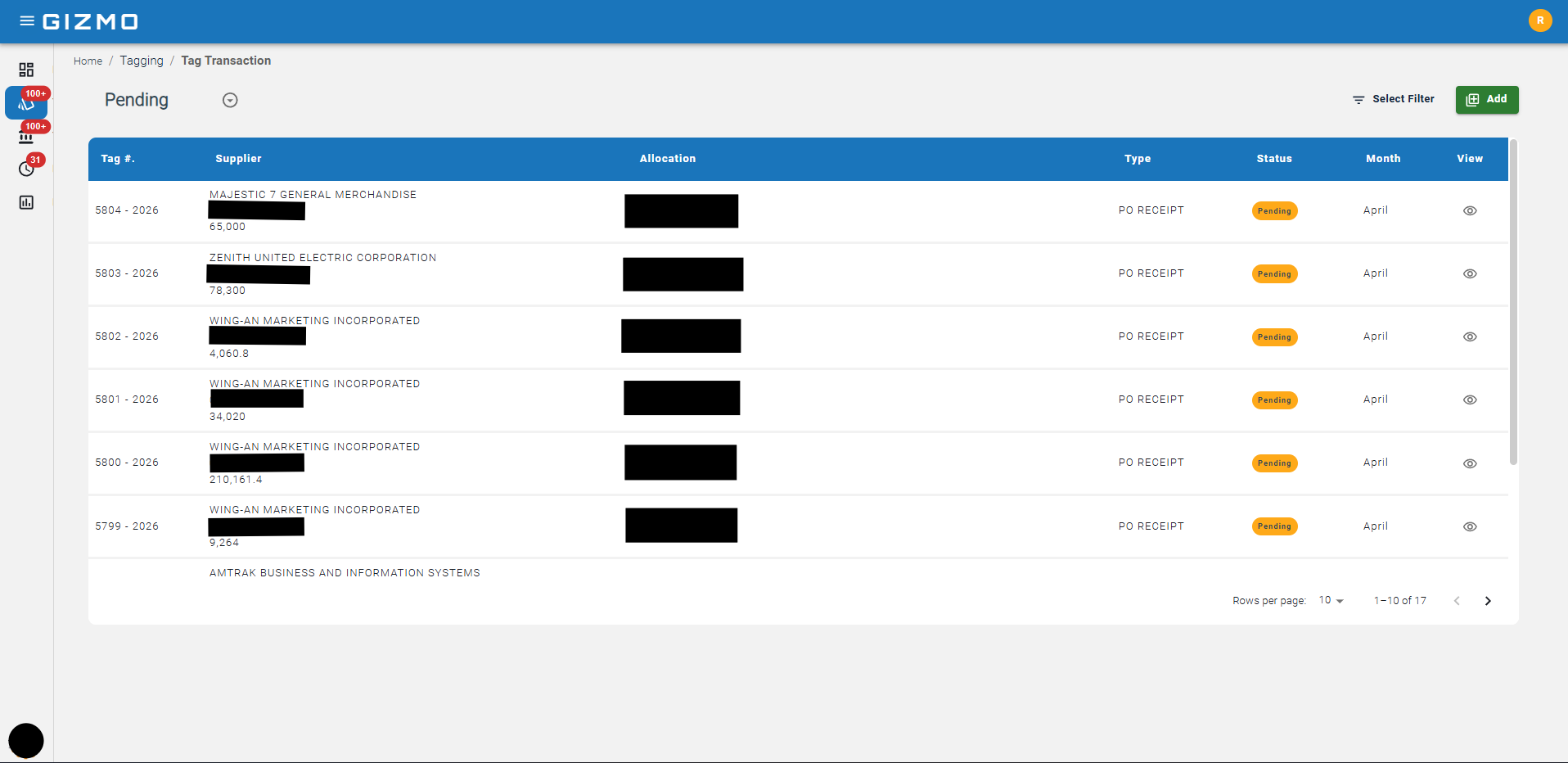Click the amount 4,060.8
This screenshot has width=1568, height=763.
229,354
